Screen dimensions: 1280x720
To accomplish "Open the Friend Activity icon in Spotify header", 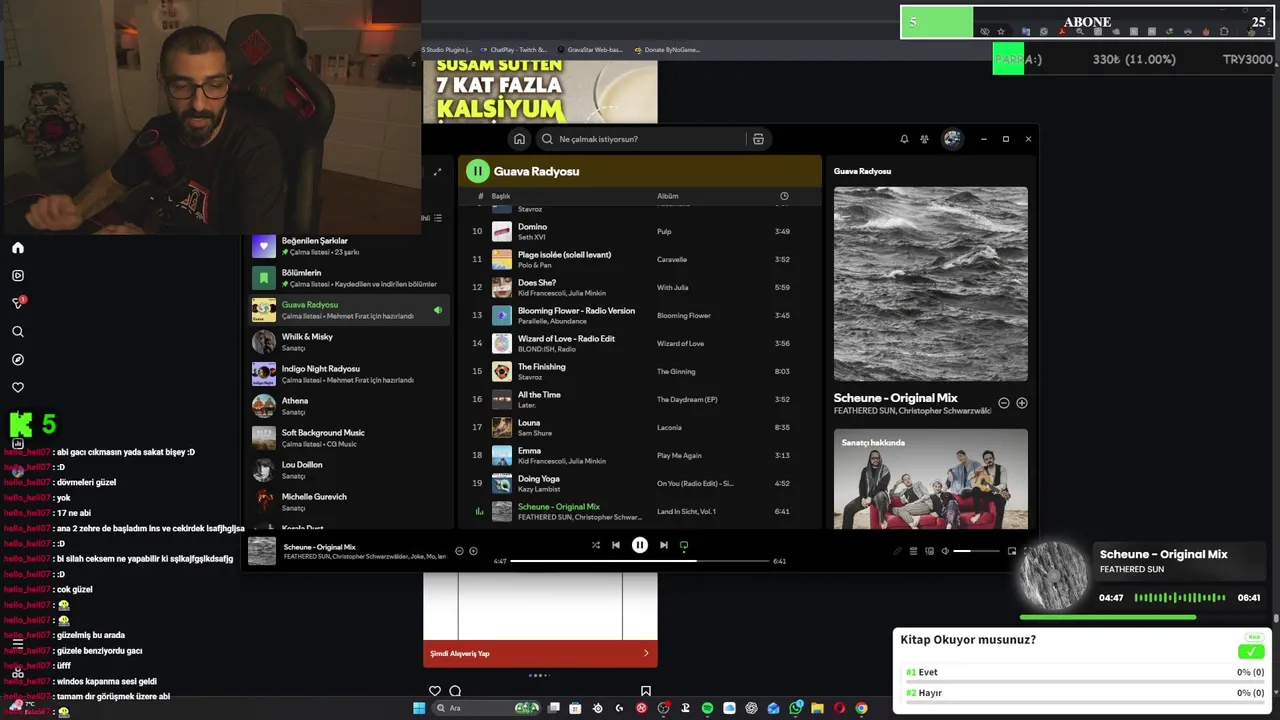I will pos(924,139).
